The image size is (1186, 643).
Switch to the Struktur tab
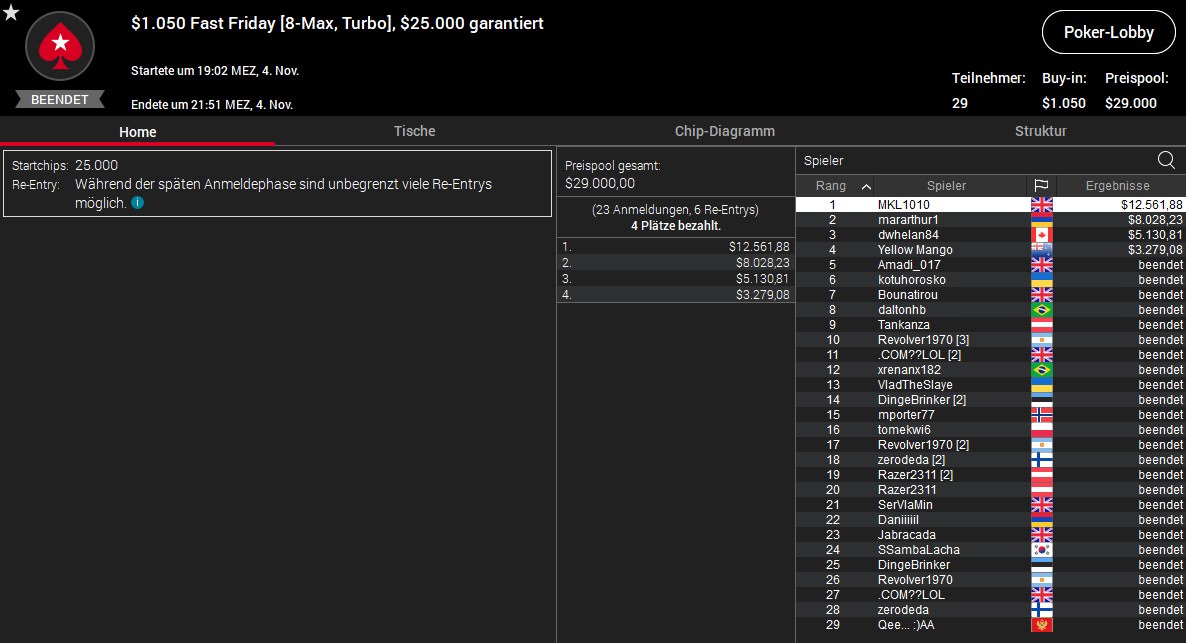(x=1041, y=131)
